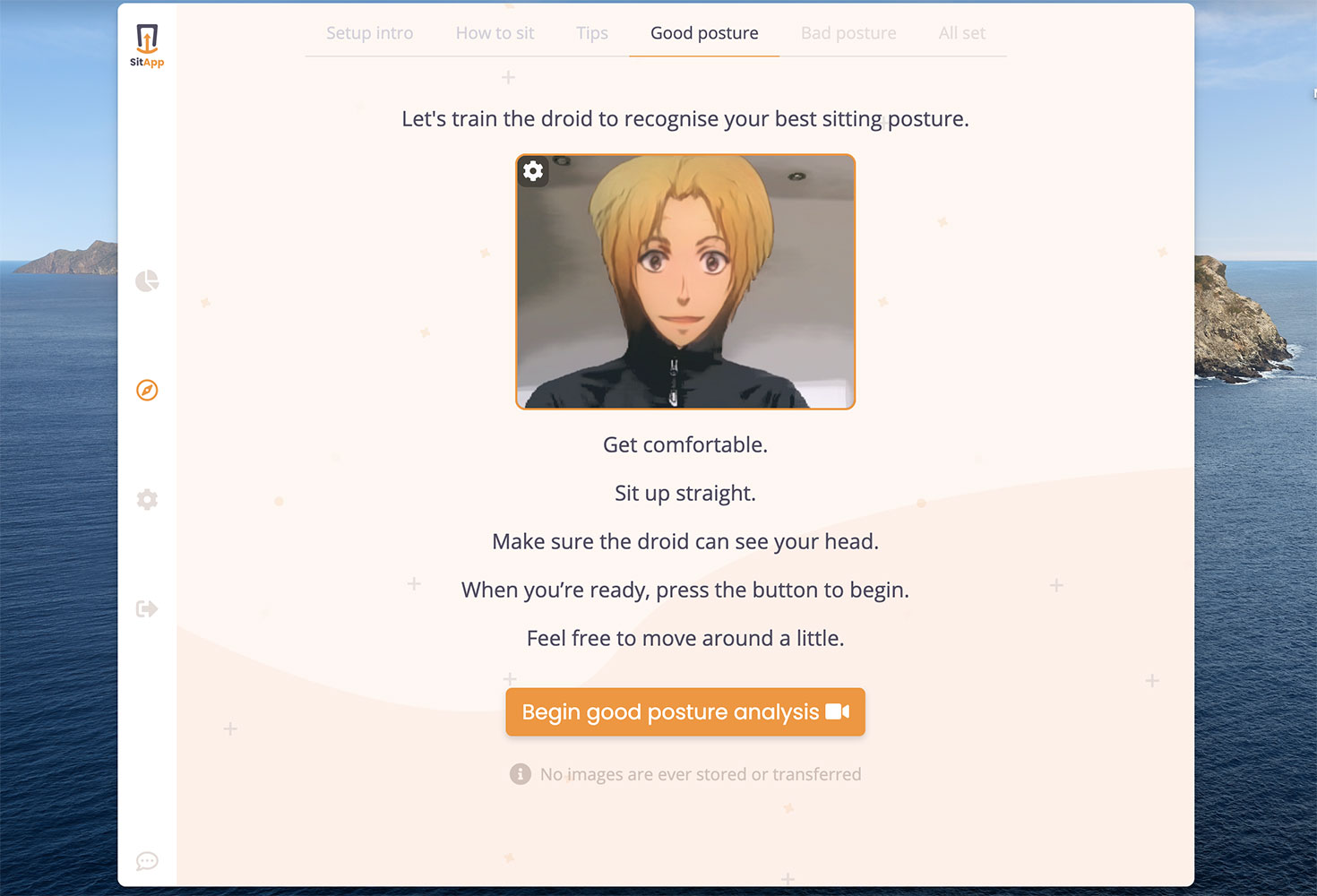Viewport: 1317px width, 896px height.
Task: Click the camera icon inside the orange button
Action: coord(837,711)
